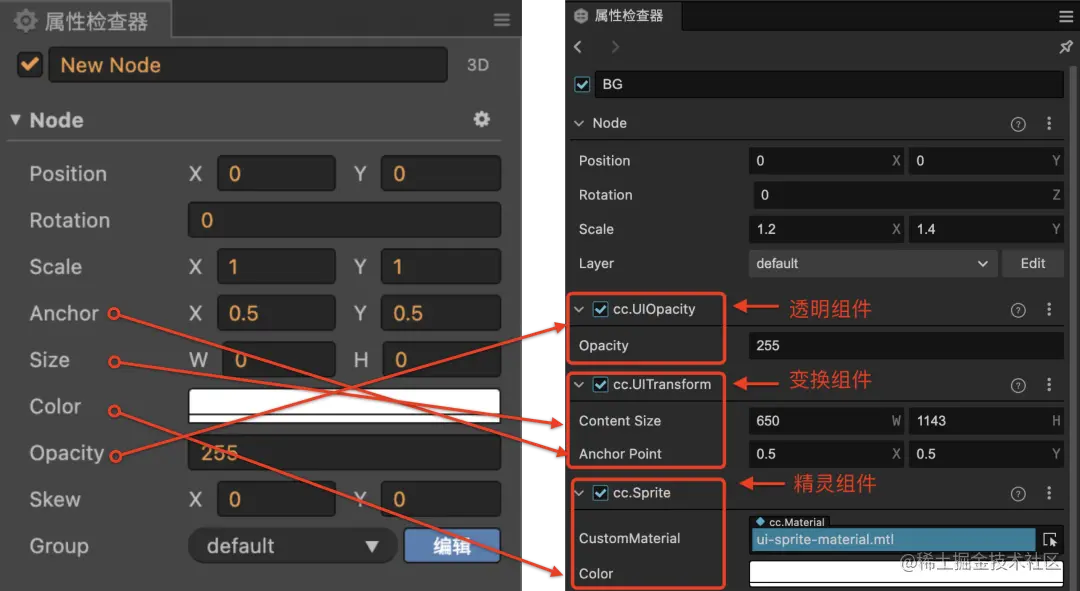Click the BG node name field
This screenshot has height=591, width=1080.
(x=829, y=84)
